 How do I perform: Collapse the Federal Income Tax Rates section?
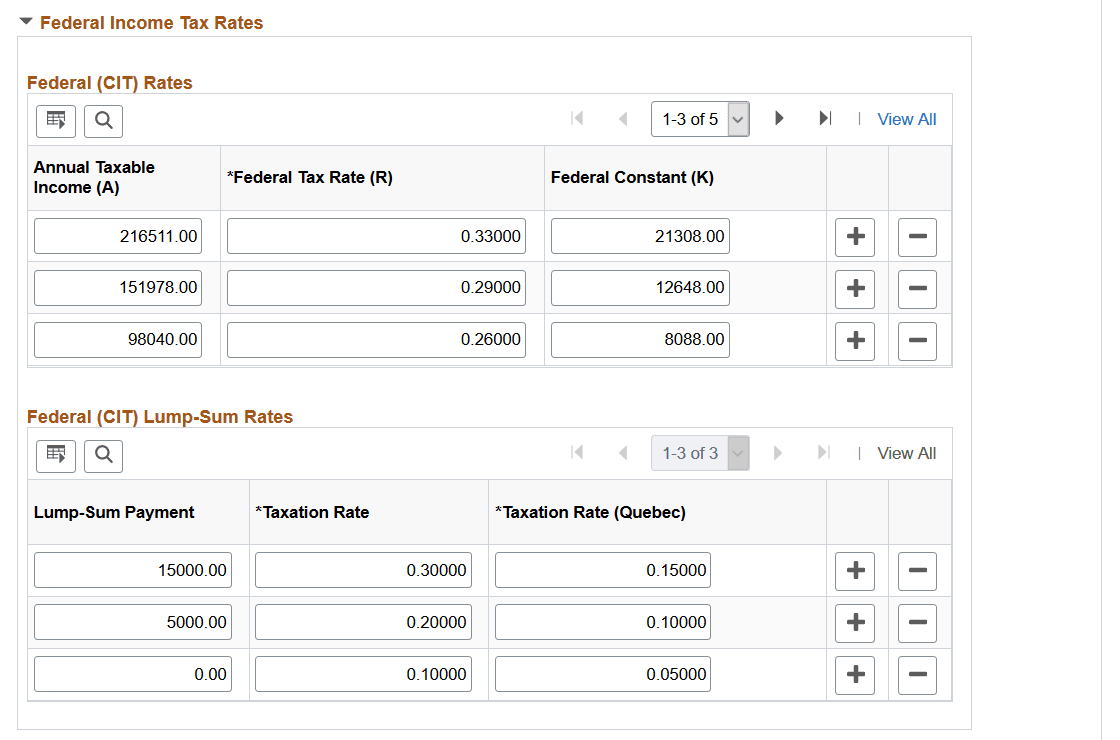(25, 21)
